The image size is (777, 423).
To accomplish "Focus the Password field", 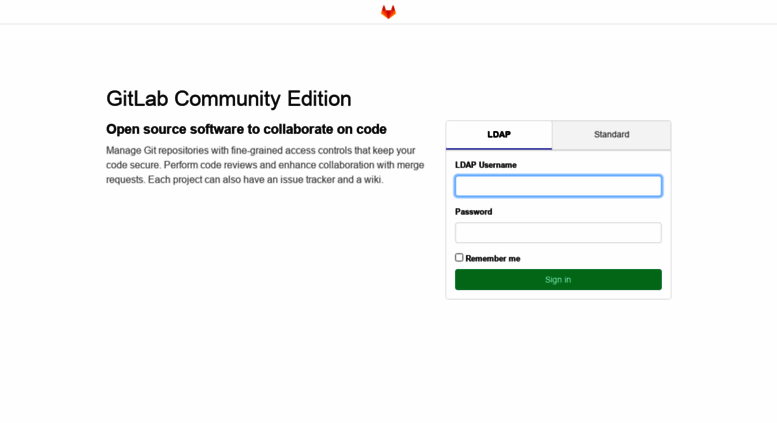I will (x=558, y=233).
